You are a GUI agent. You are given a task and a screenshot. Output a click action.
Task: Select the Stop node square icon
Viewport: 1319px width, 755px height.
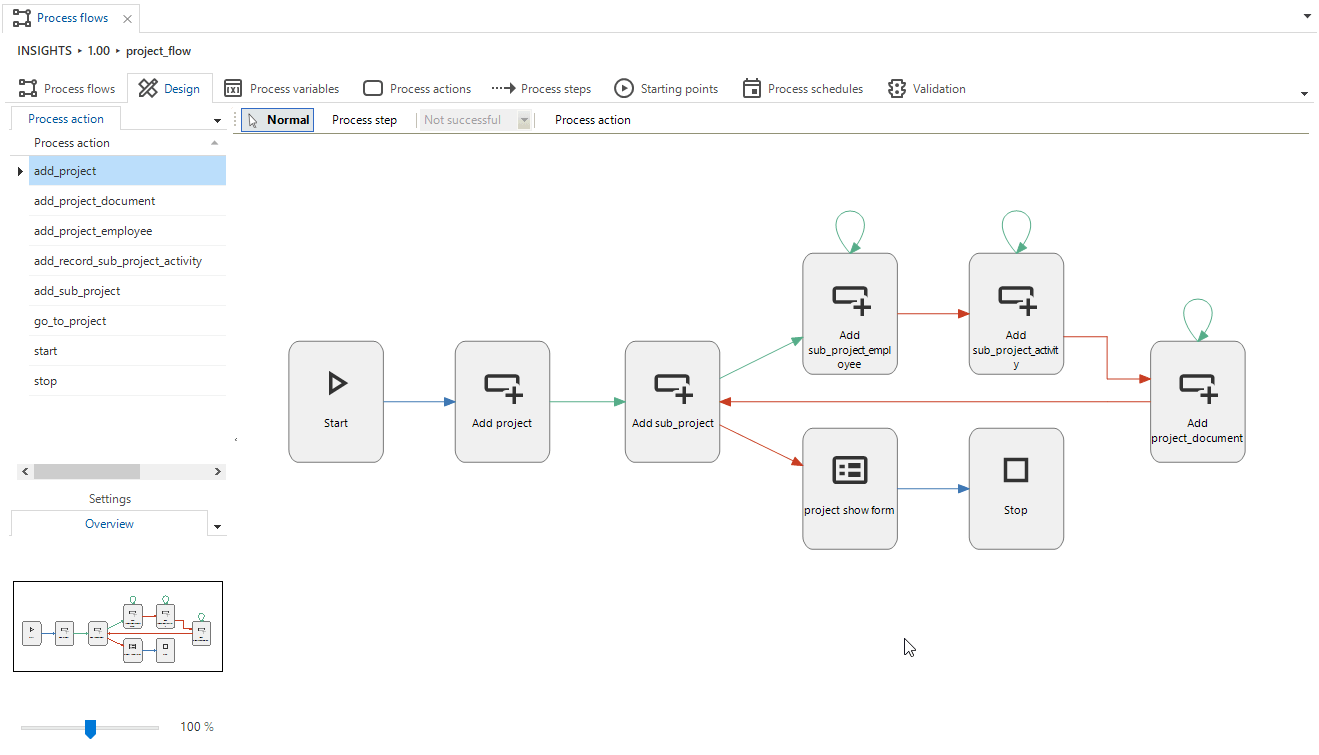pyautogui.click(x=1016, y=470)
